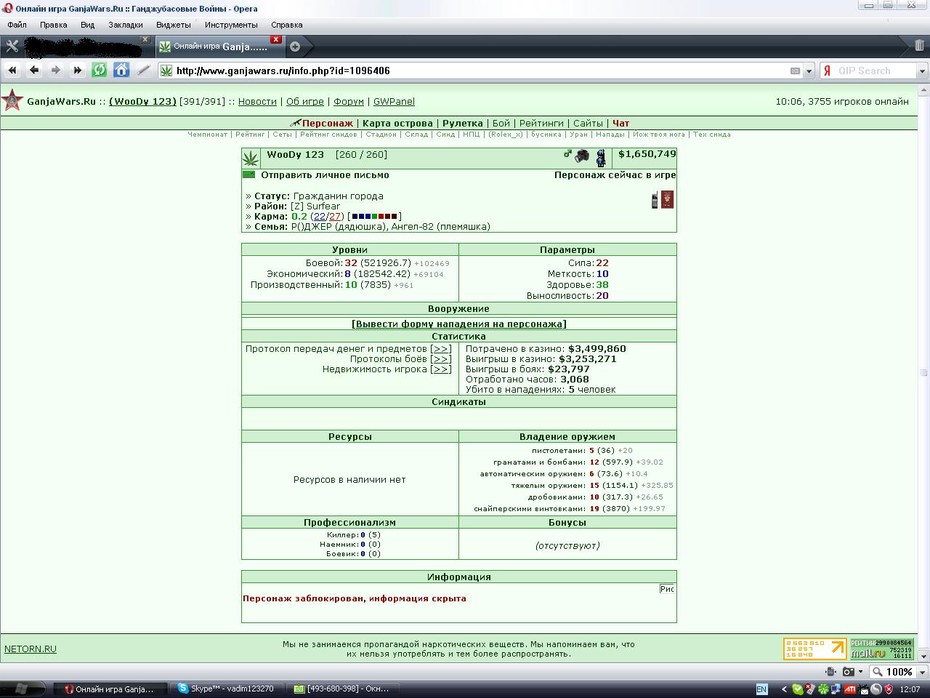This screenshot has height=698, width=930.
Task: Open the NETORN.RU footer link
Action: point(30,649)
